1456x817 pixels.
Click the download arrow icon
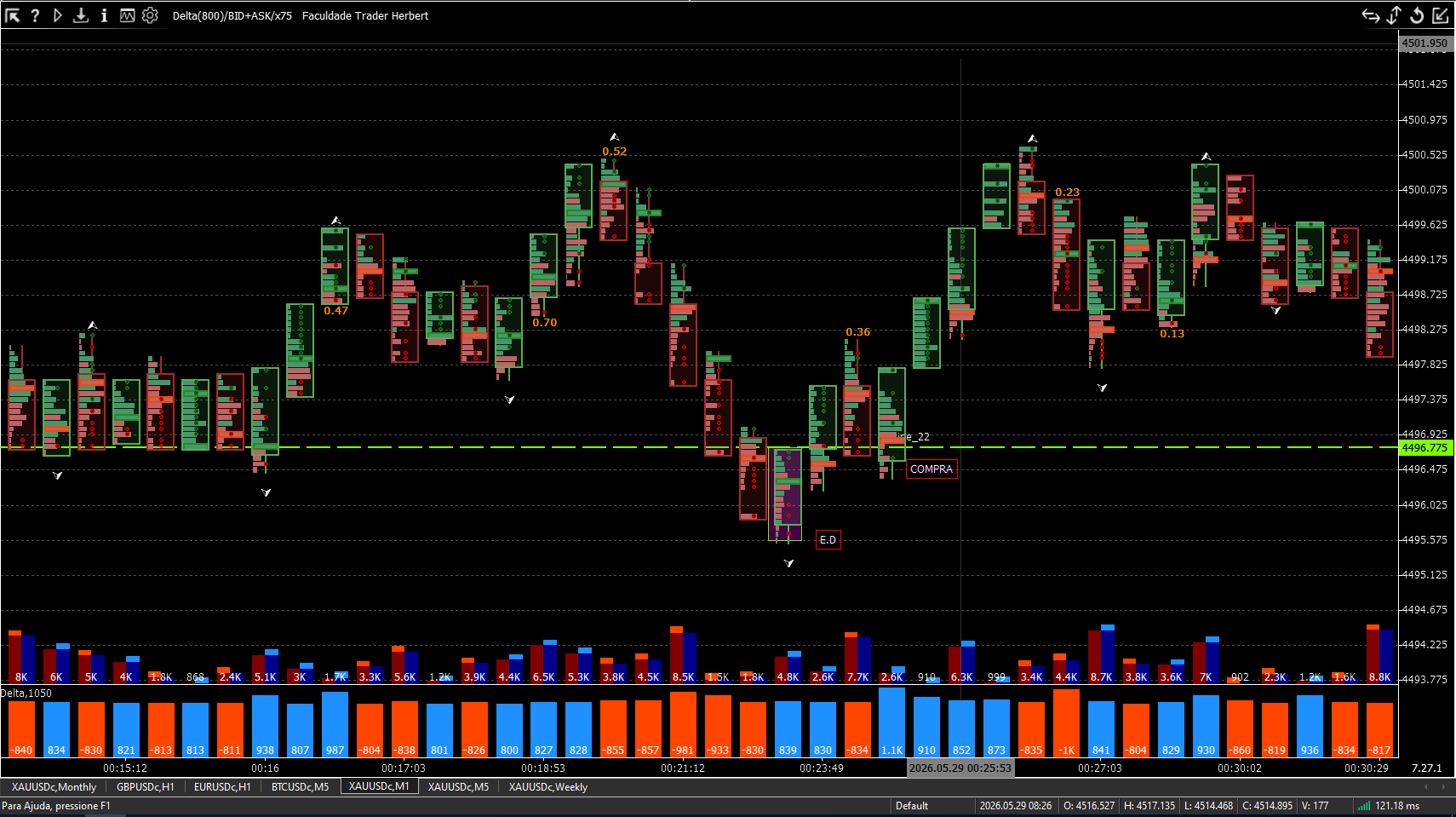81,15
